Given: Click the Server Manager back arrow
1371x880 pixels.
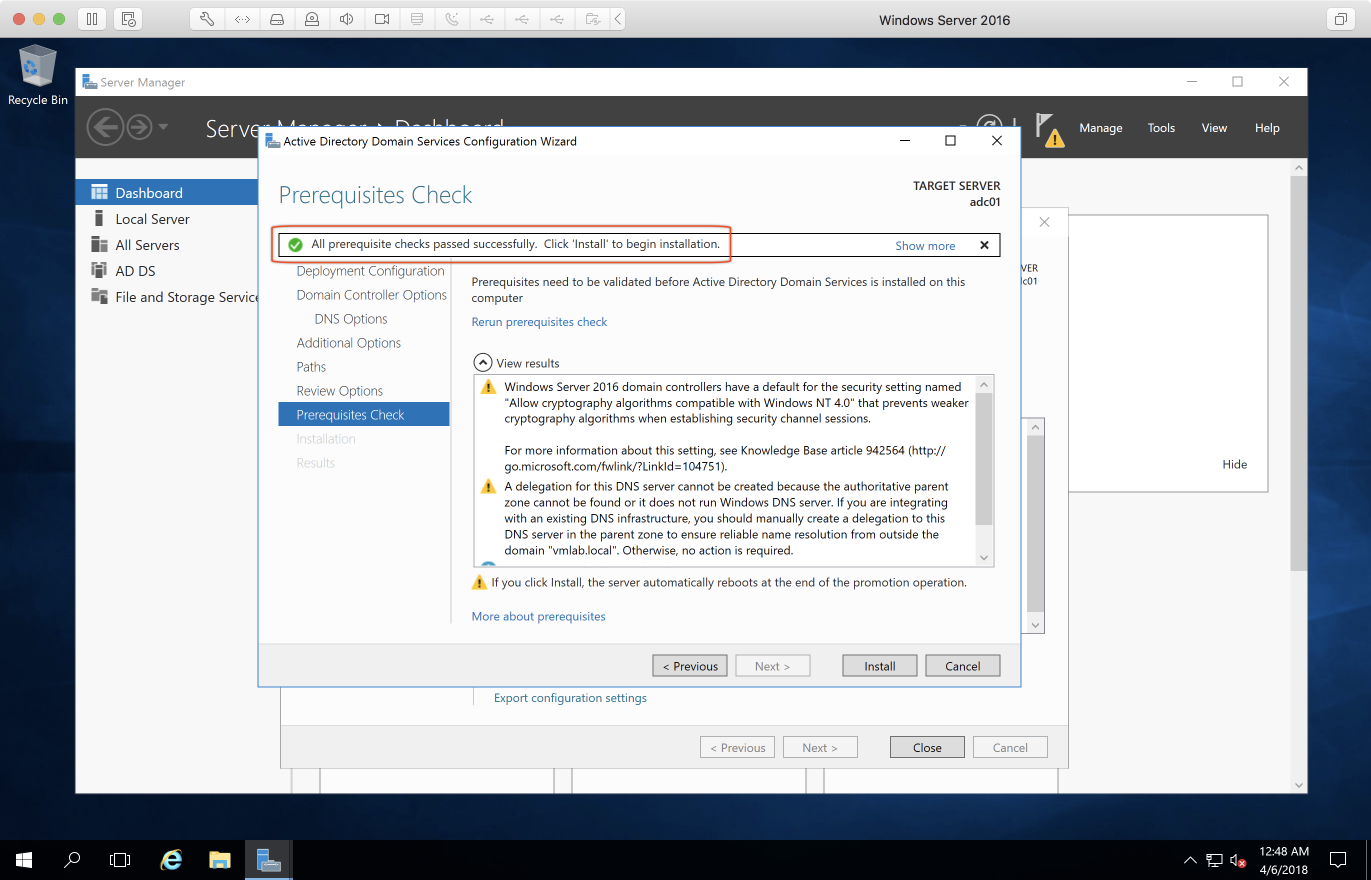Looking at the screenshot, I should click(104, 127).
